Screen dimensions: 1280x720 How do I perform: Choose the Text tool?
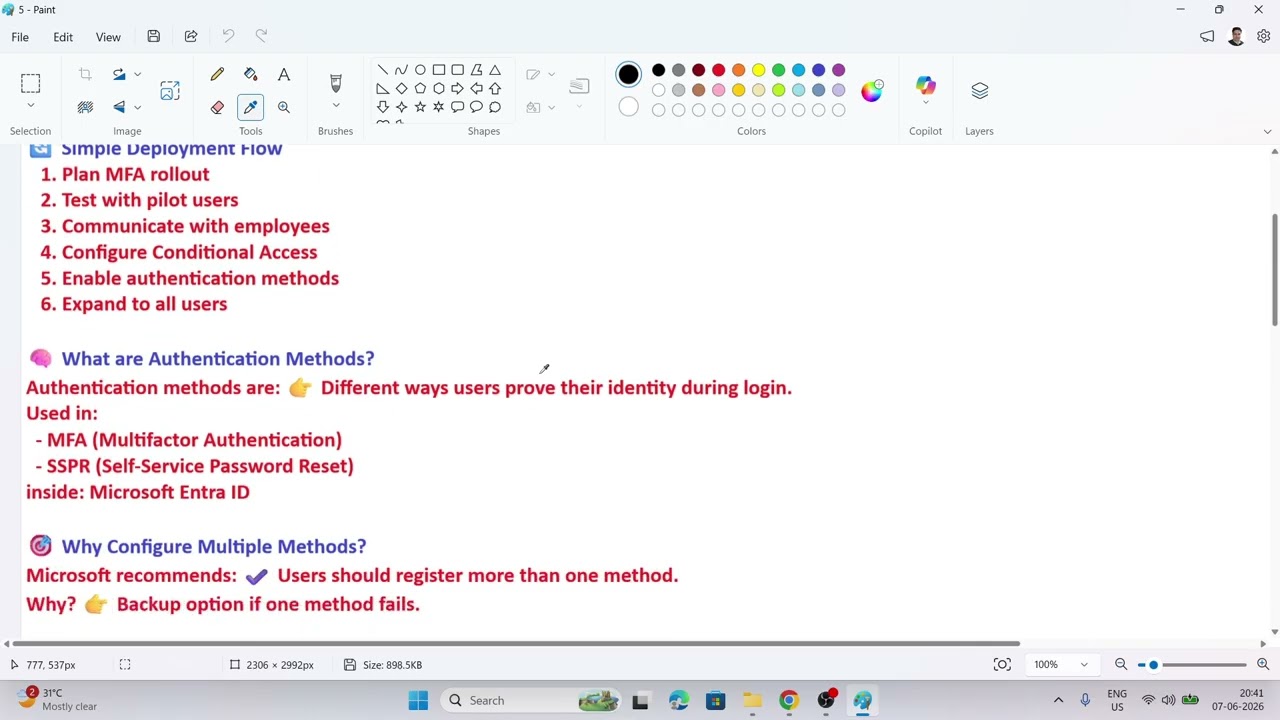(x=284, y=75)
